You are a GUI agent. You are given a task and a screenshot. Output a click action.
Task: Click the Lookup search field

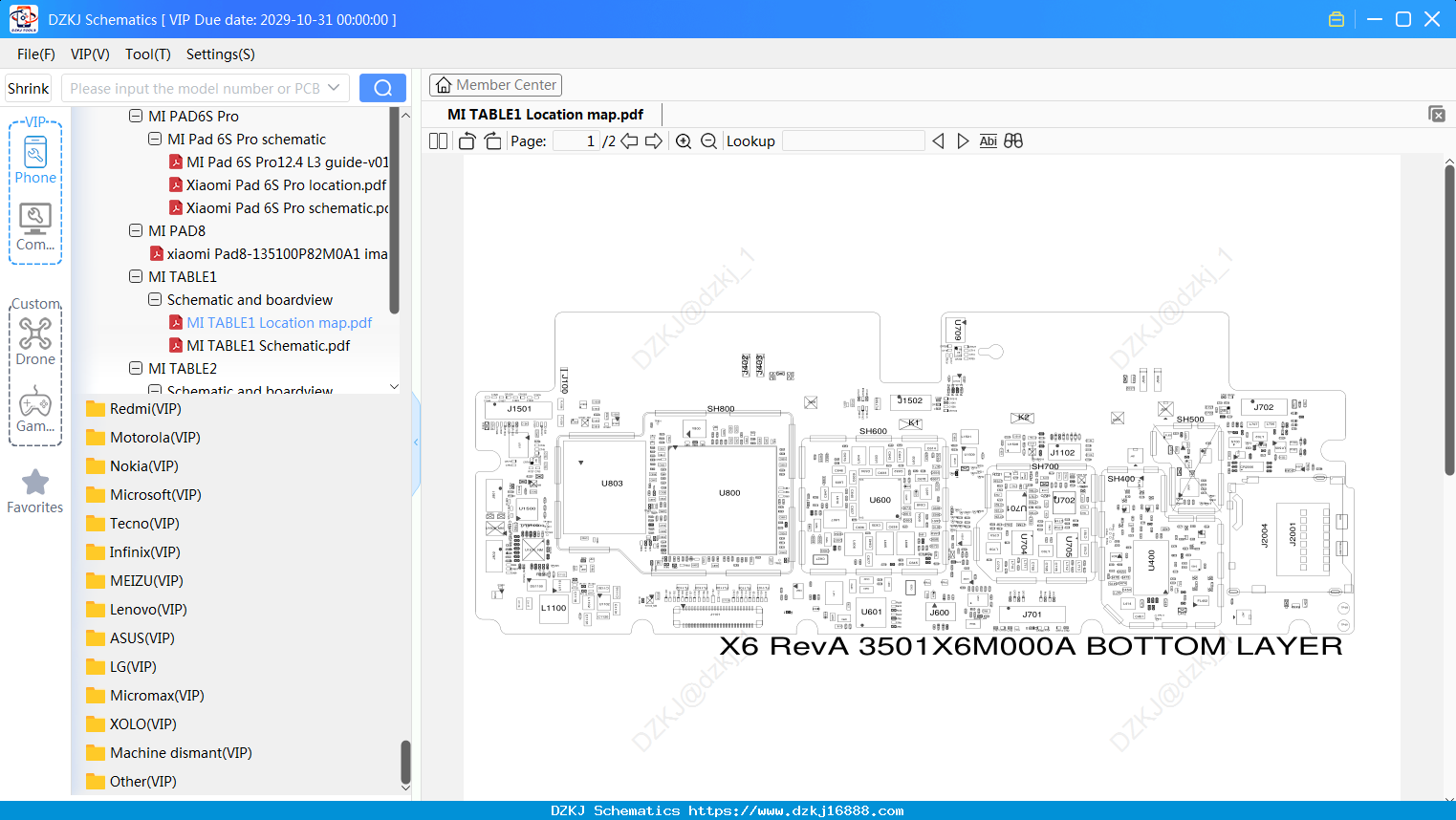(854, 140)
